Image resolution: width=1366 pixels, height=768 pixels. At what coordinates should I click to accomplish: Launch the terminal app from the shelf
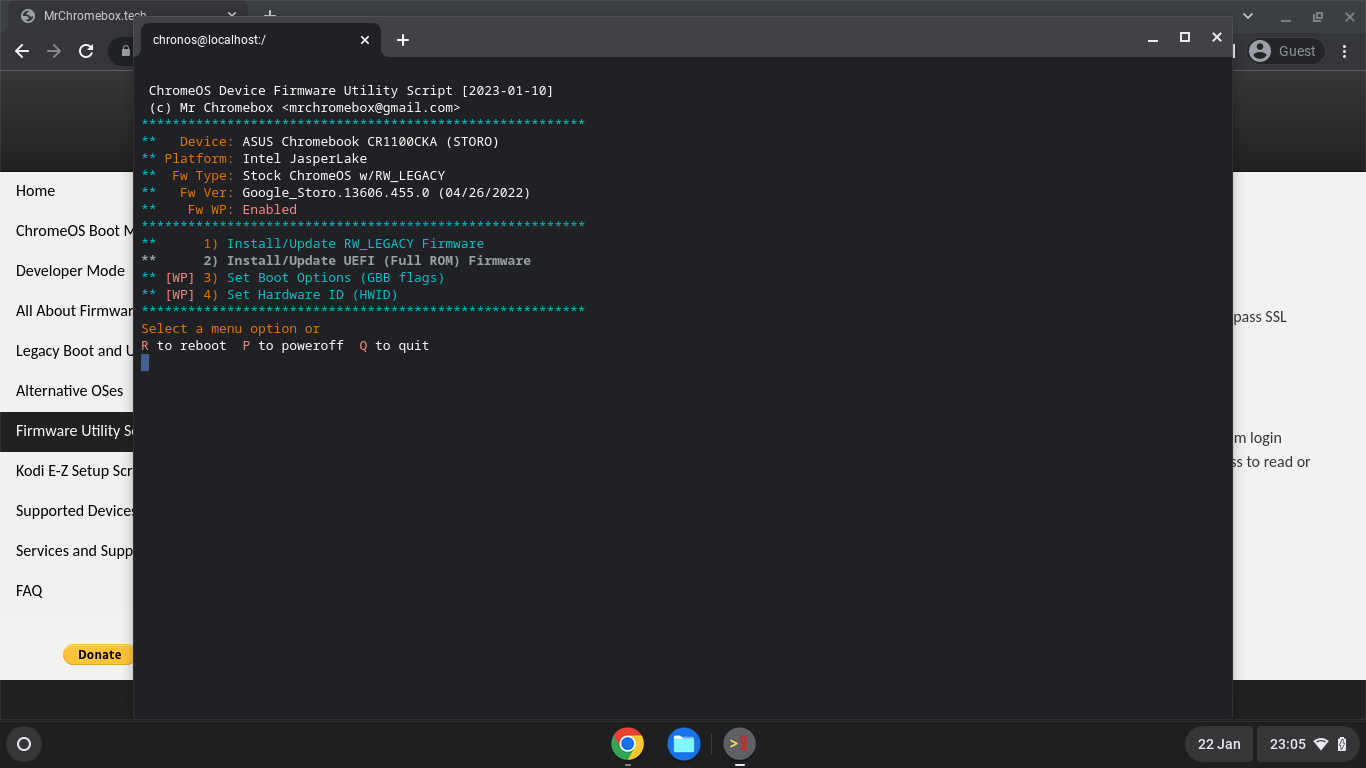coord(739,744)
